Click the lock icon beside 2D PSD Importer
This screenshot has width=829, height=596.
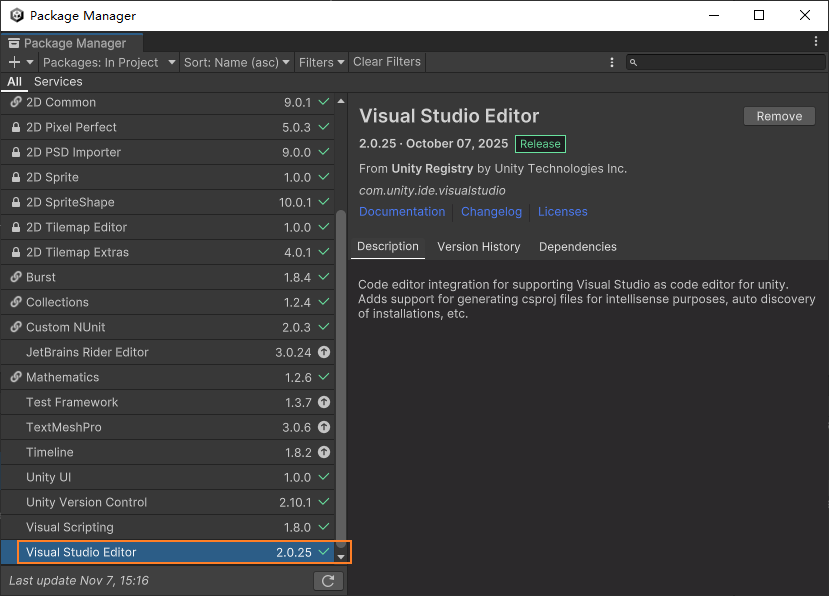(16, 152)
